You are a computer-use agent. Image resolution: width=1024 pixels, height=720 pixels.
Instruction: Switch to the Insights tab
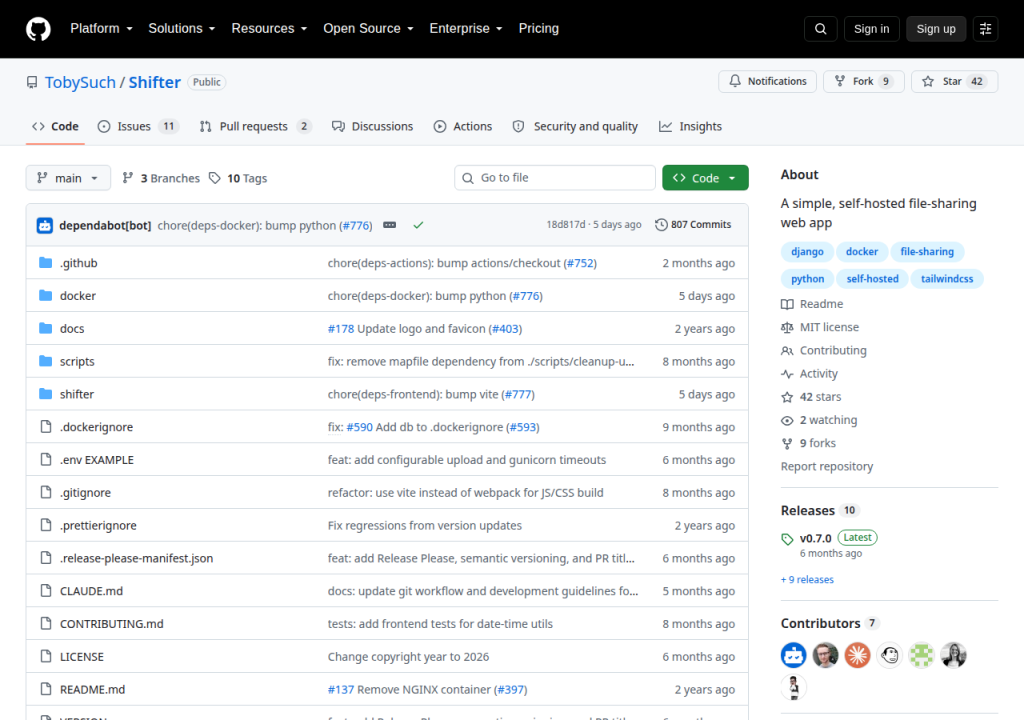pos(690,126)
